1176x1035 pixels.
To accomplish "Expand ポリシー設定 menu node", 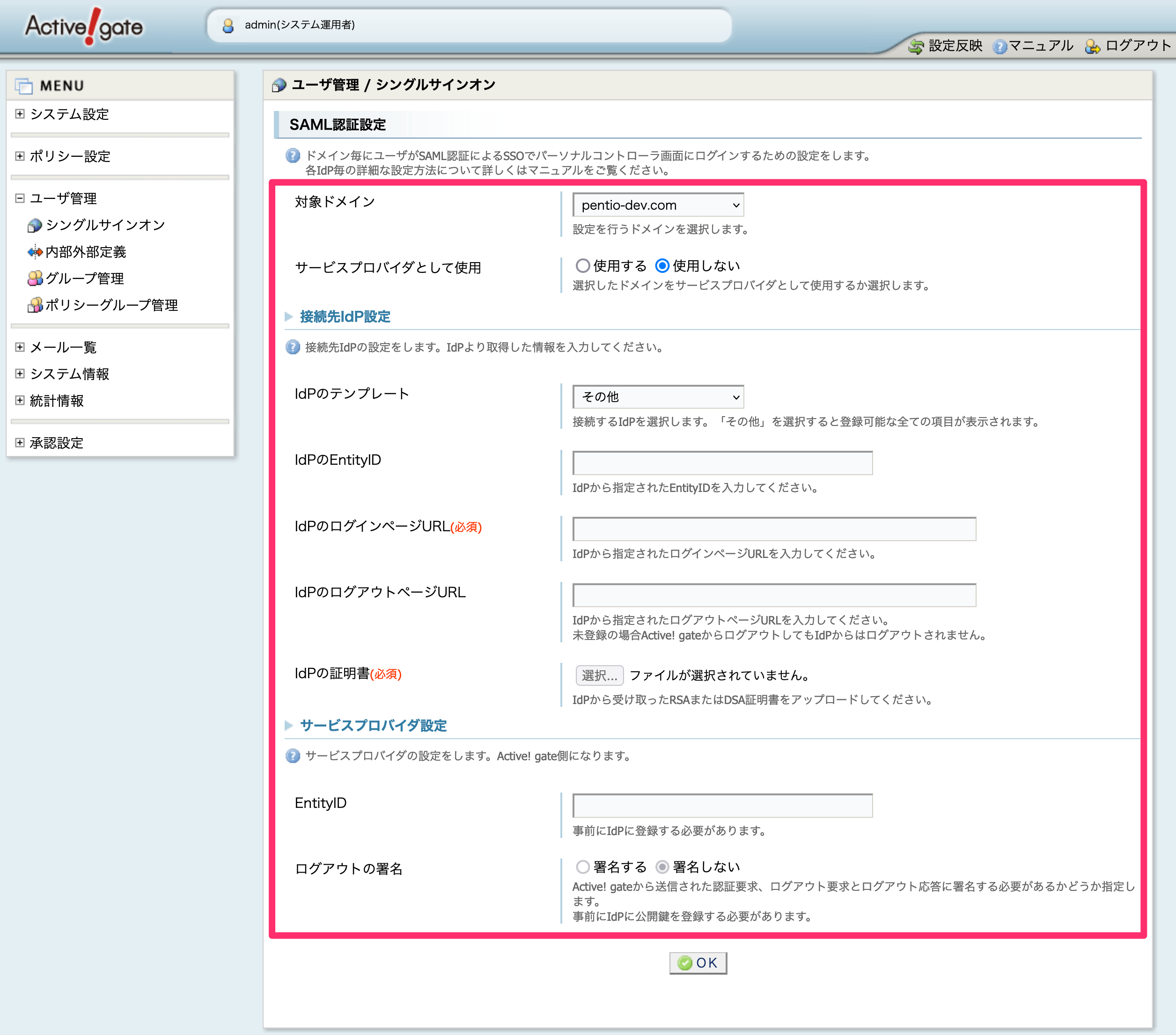I will click(20, 156).
